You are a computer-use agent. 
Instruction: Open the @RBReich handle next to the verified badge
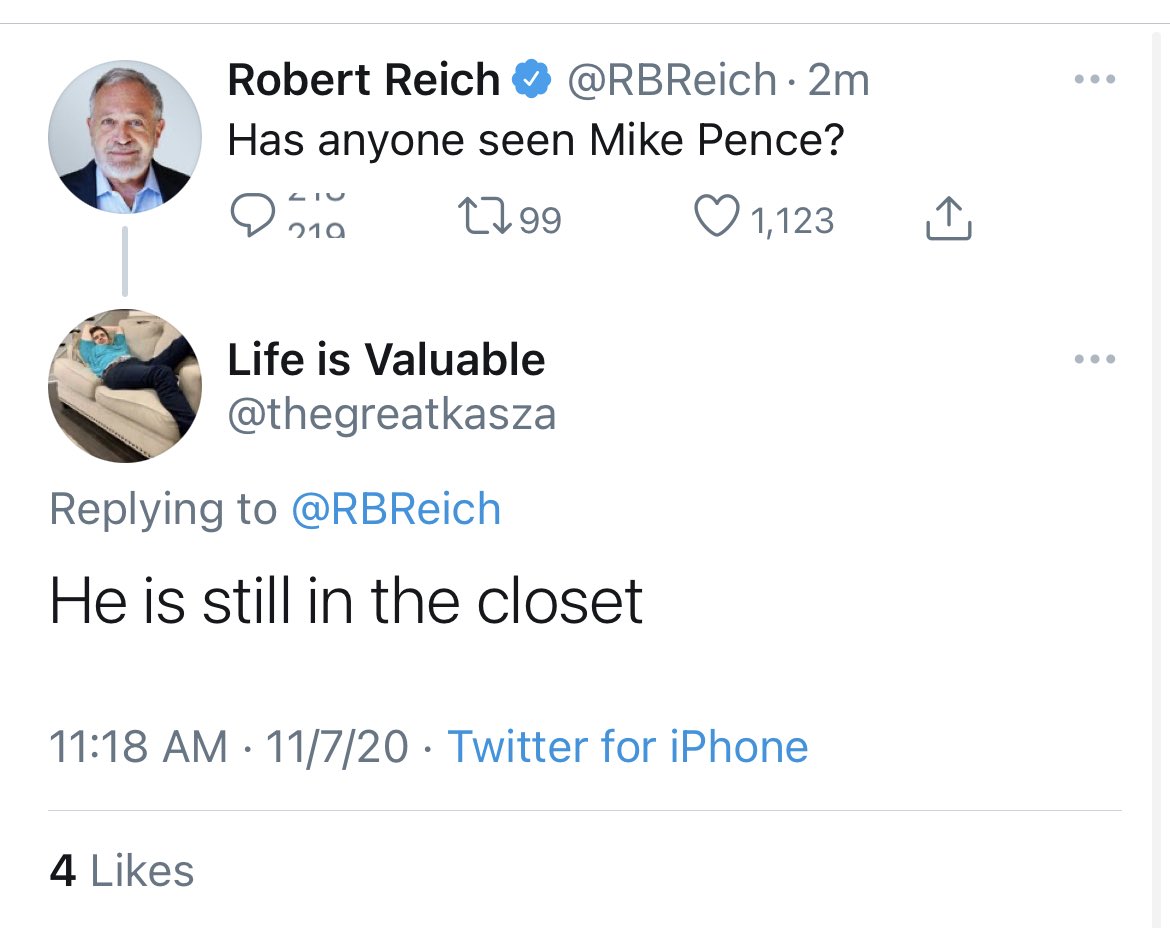[672, 80]
